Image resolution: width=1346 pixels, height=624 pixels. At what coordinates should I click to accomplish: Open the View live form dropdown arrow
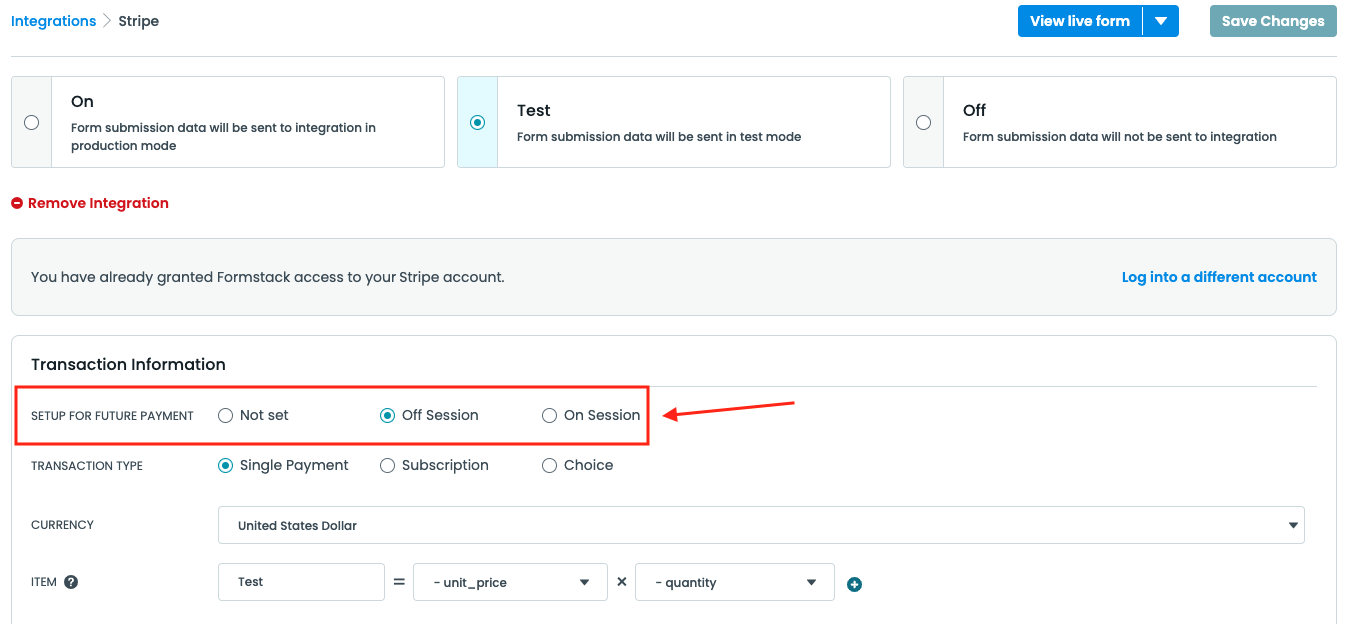click(1160, 21)
